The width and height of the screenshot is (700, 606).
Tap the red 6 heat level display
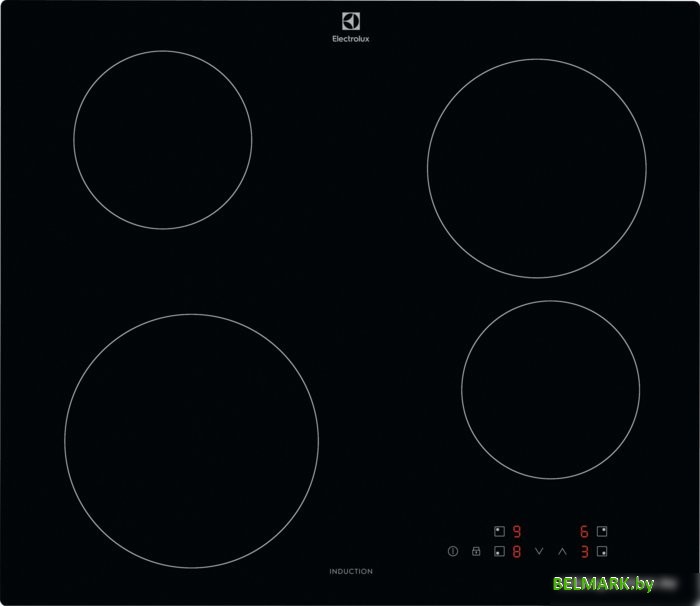[584, 532]
